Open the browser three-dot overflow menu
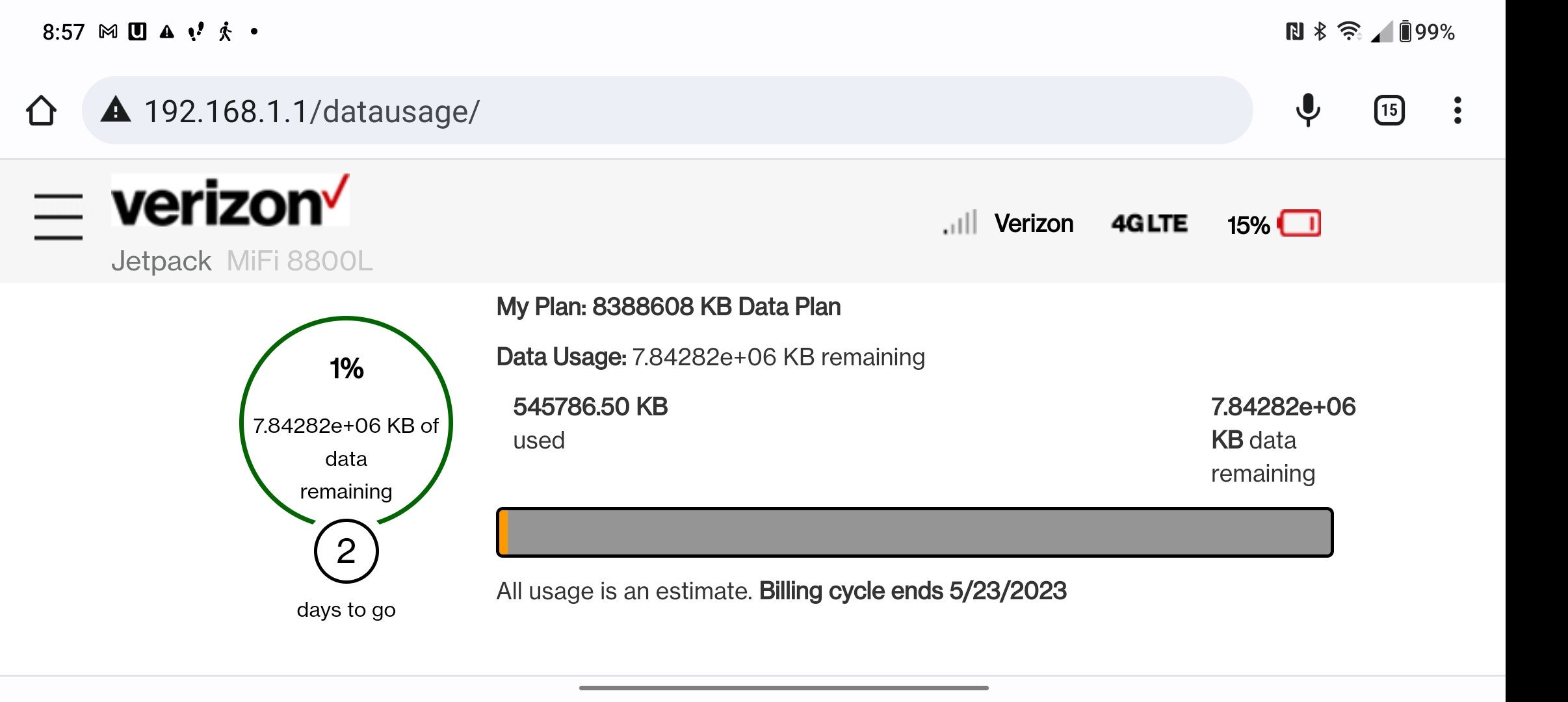The height and width of the screenshot is (702, 1568). (x=1457, y=110)
